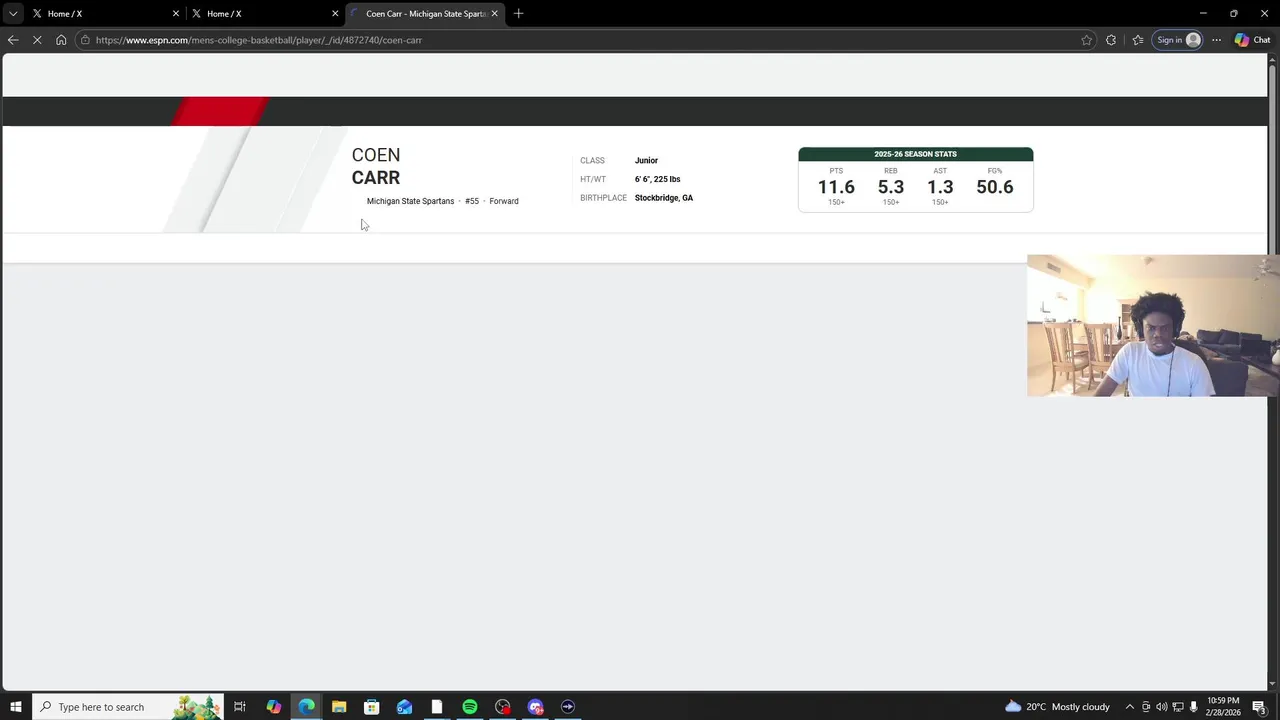The width and height of the screenshot is (1280, 720).
Task: Click the Michigan State Spartans team link
Action: [410, 201]
